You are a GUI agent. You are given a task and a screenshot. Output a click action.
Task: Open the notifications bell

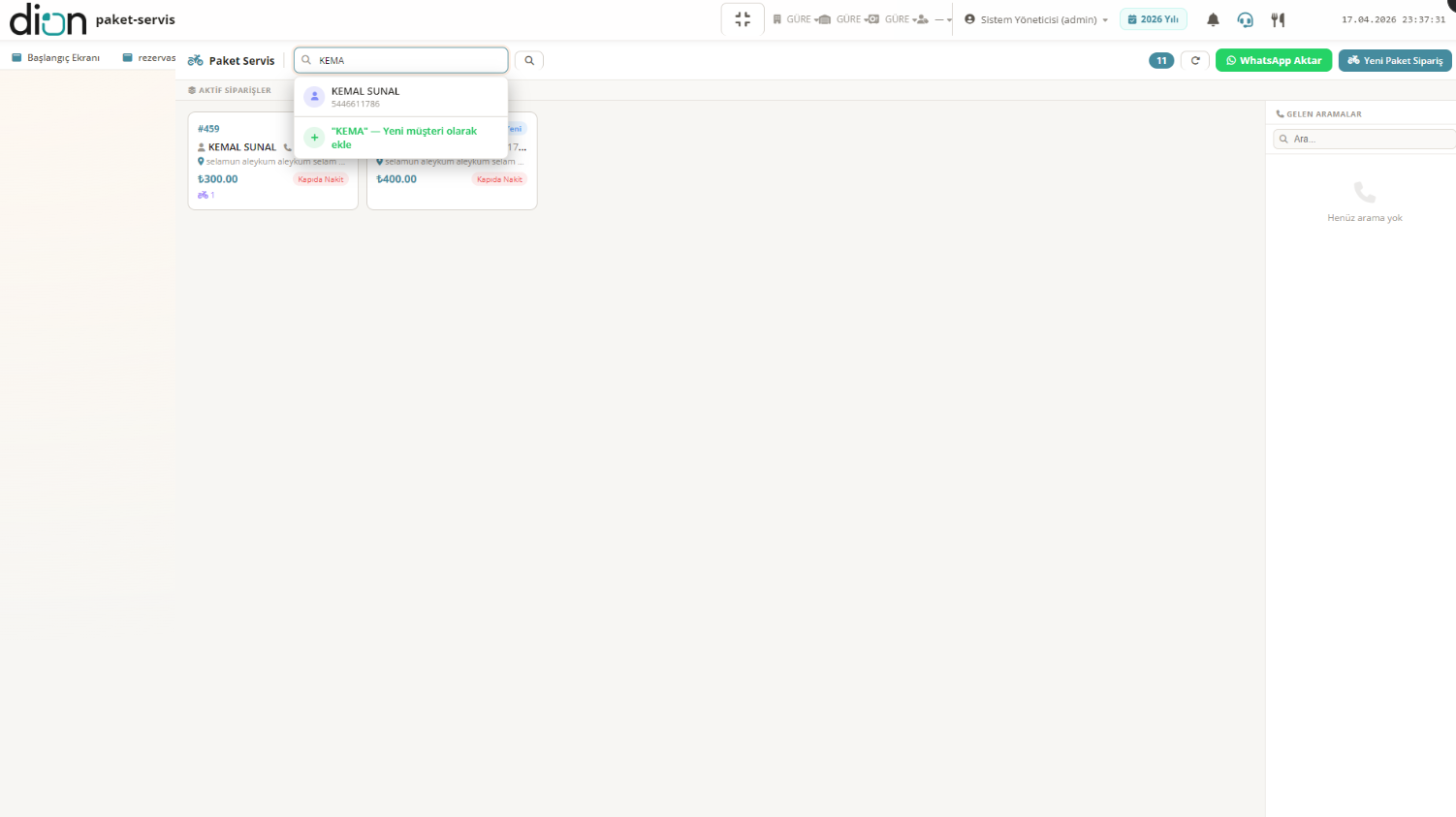pos(1213,19)
